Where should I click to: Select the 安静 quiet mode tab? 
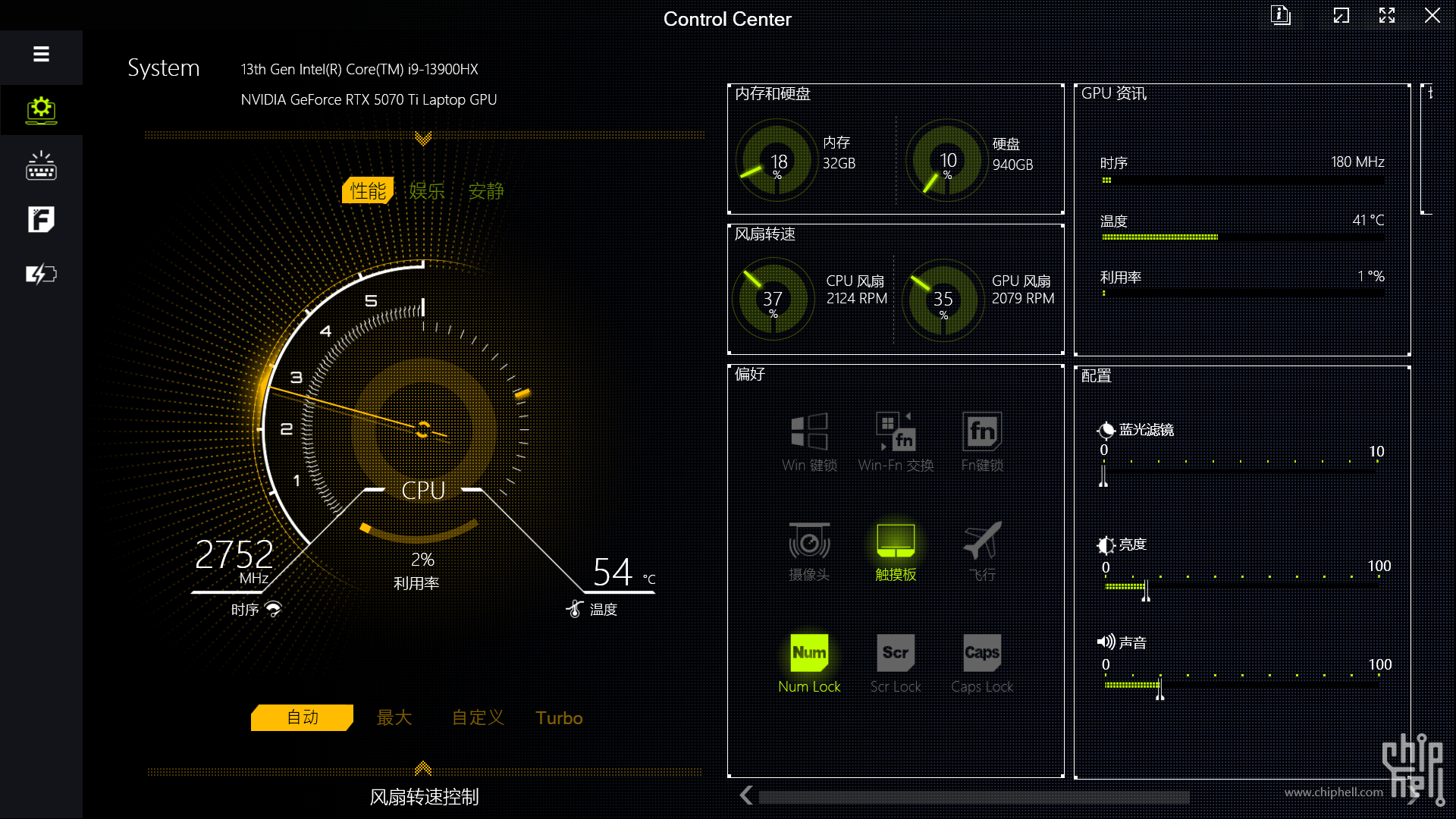486,190
